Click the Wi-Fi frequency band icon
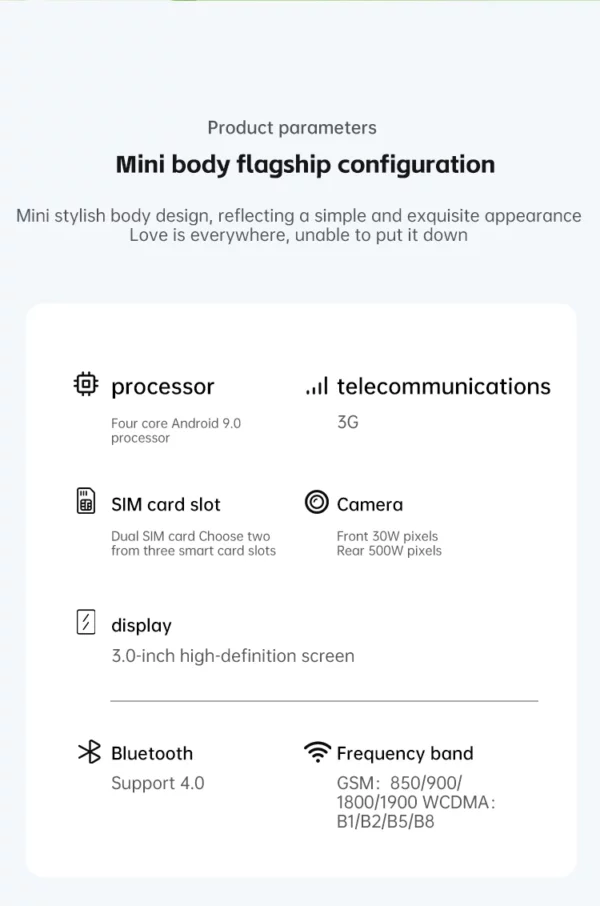The image size is (600, 906). pyautogui.click(x=317, y=751)
